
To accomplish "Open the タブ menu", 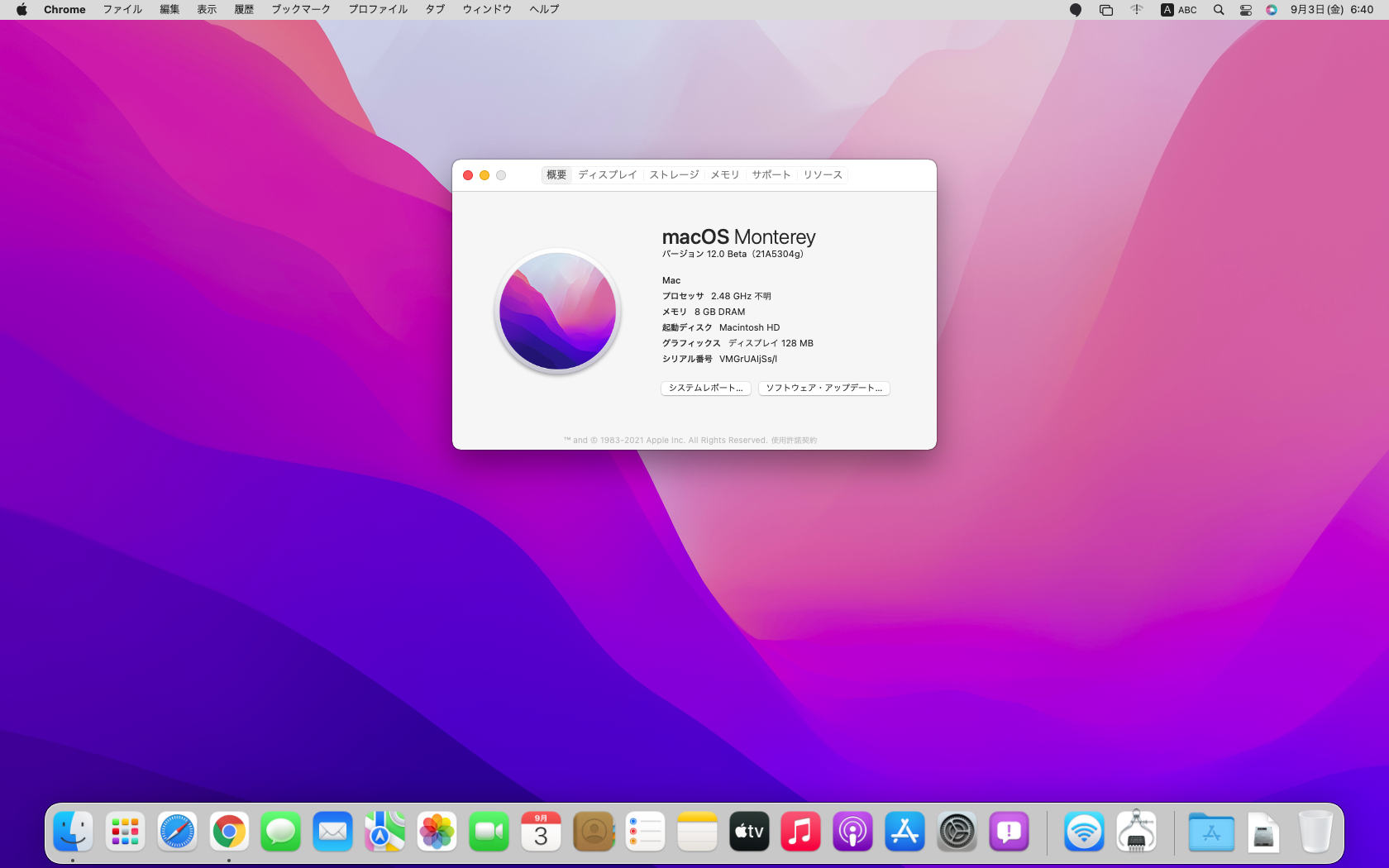I will tap(435, 10).
